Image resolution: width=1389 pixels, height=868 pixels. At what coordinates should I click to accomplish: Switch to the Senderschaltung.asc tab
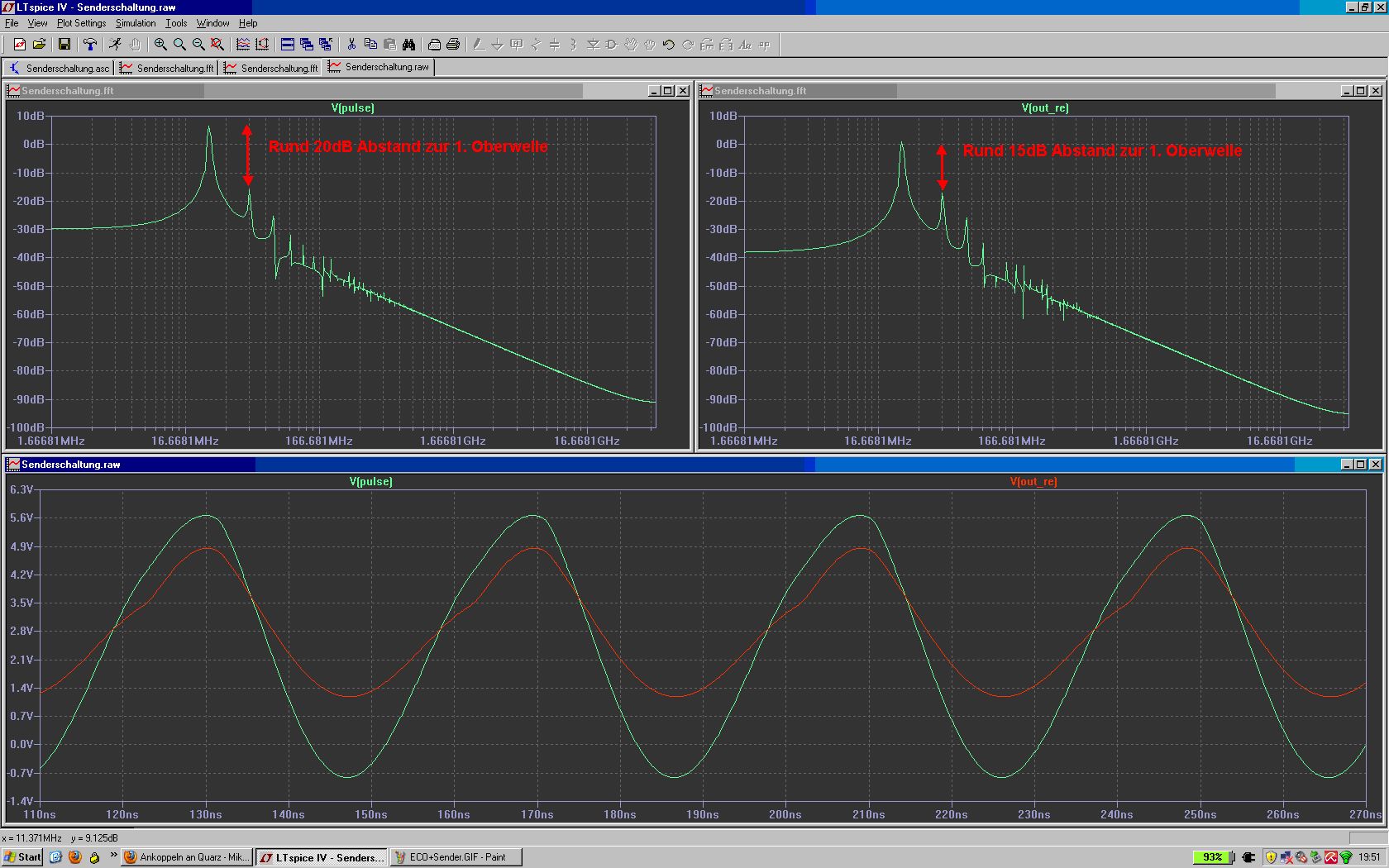click(x=60, y=68)
